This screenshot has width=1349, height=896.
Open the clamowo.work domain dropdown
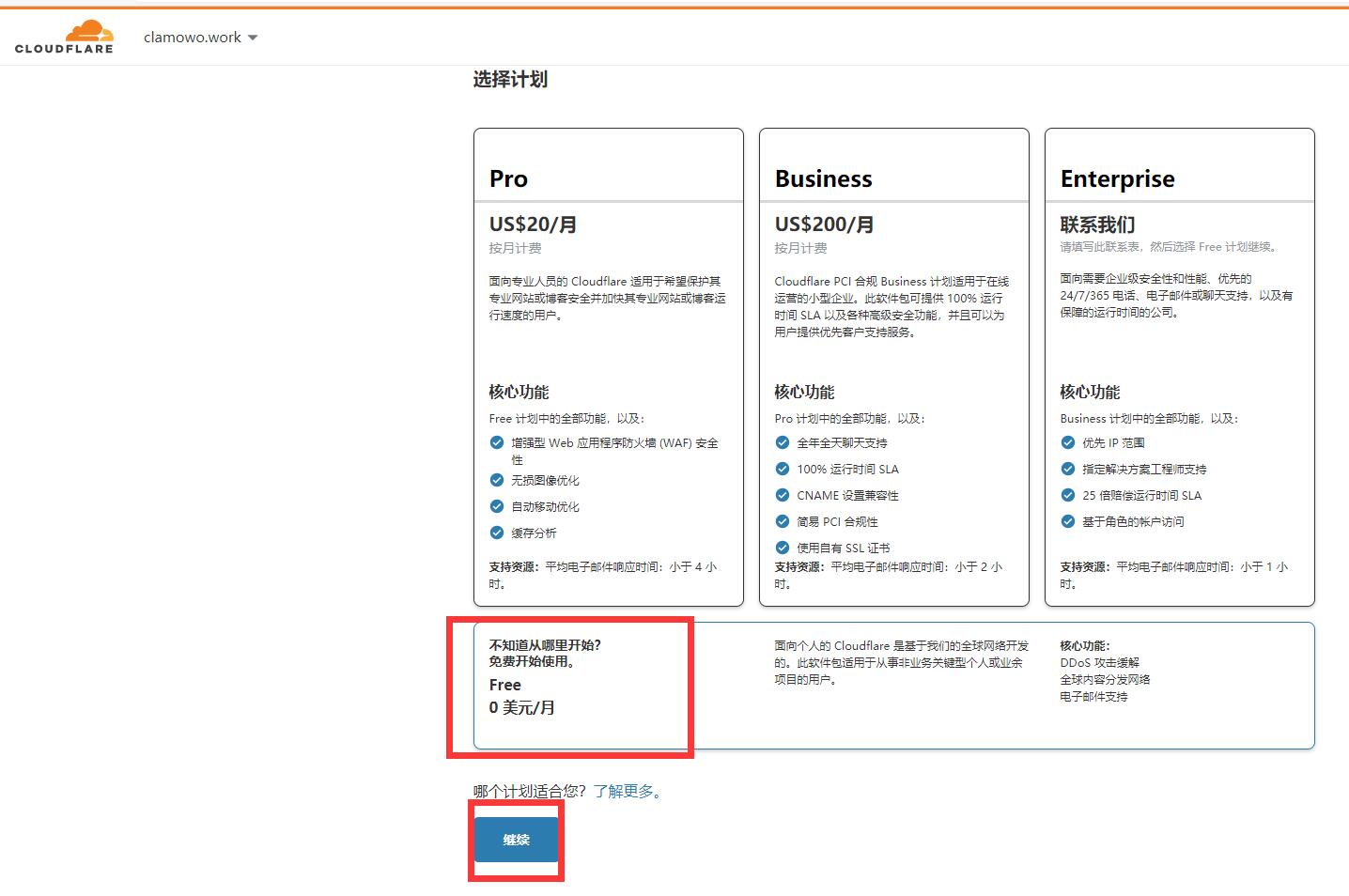200,38
